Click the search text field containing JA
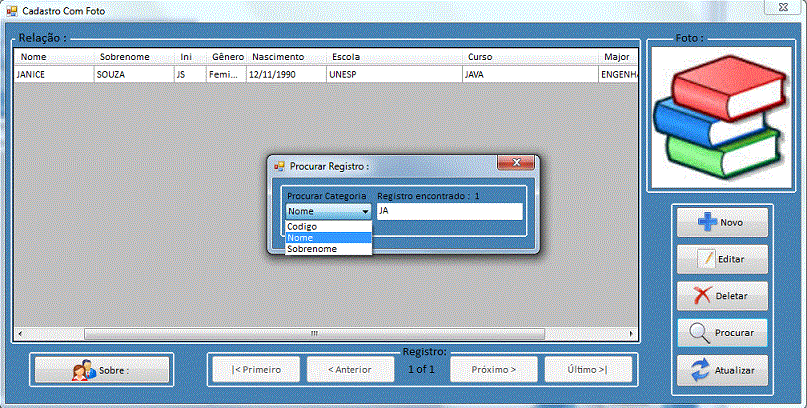The width and height of the screenshot is (807, 408). (449, 212)
